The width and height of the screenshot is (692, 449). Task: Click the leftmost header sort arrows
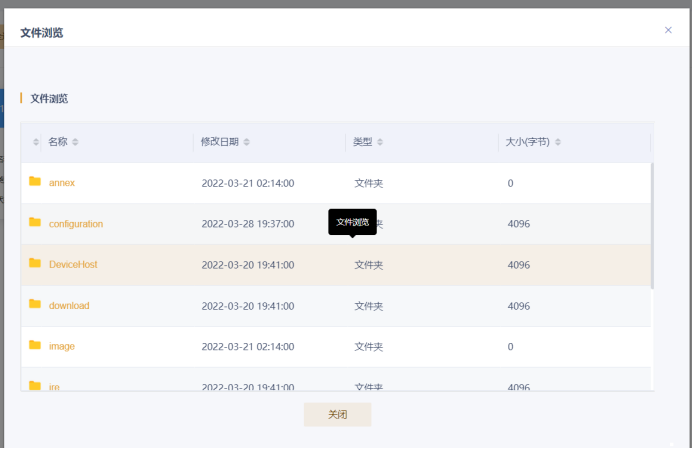(x=37, y=142)
